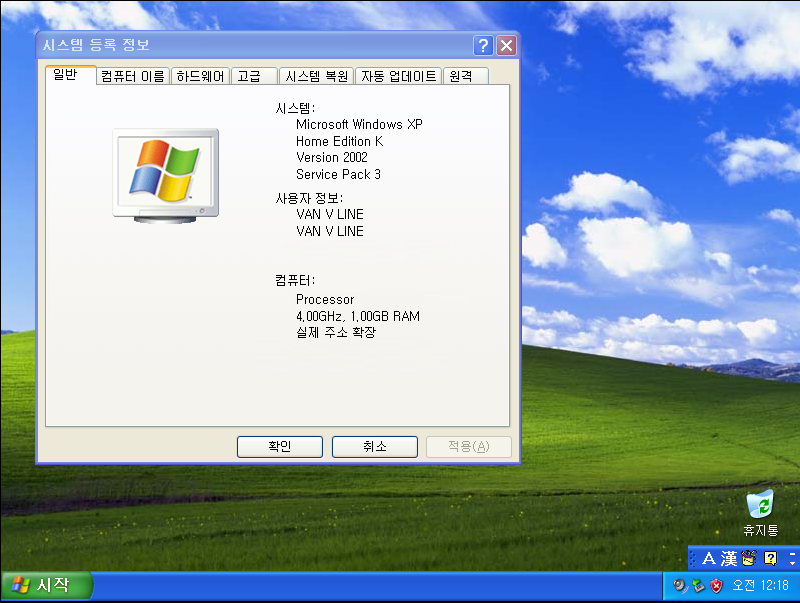
Task: Click the 취소 (Cancel) button
Action: (374, 446)
